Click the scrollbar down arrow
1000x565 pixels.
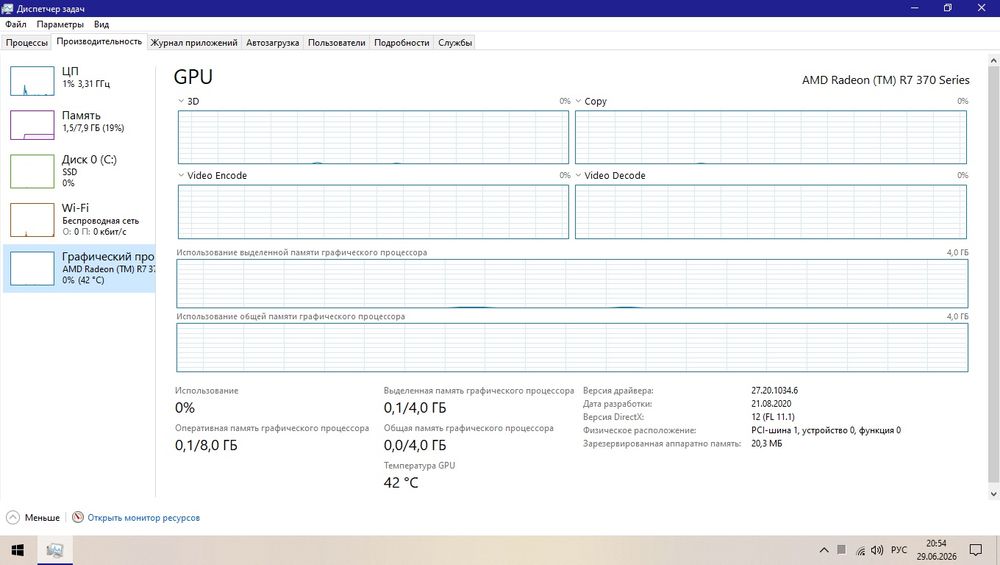pyautogui.click(x=993, y=494)
